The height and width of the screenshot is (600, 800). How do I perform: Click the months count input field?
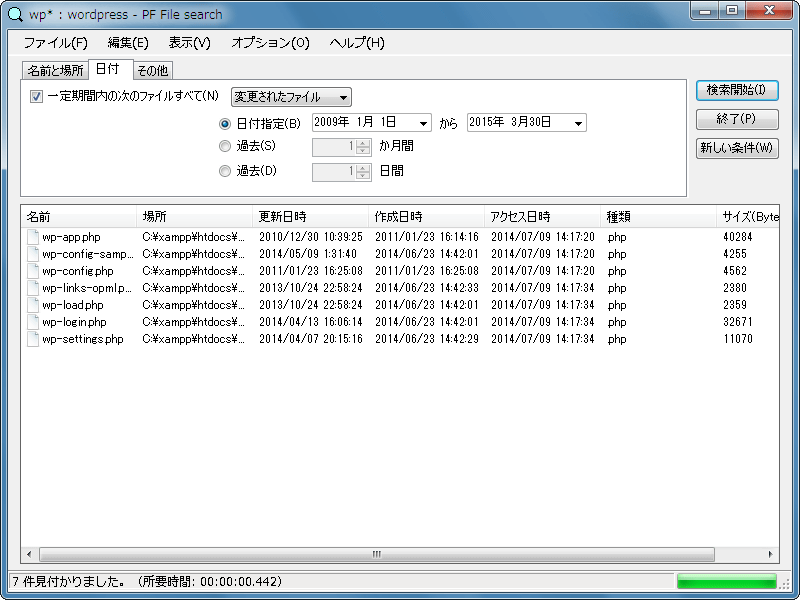[x=334, y=147]
